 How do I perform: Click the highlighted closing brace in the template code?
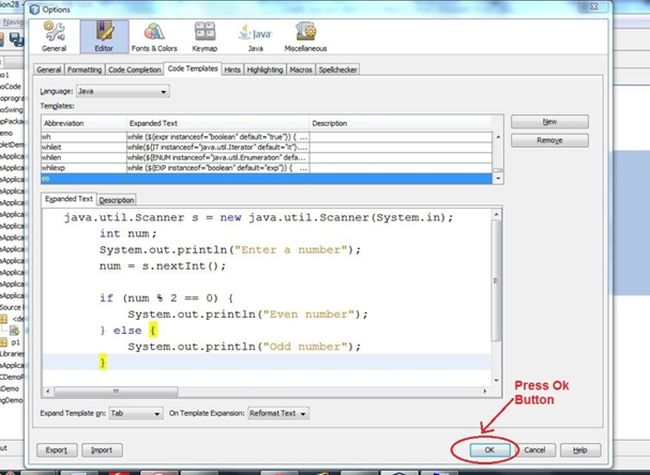point(103,362)
